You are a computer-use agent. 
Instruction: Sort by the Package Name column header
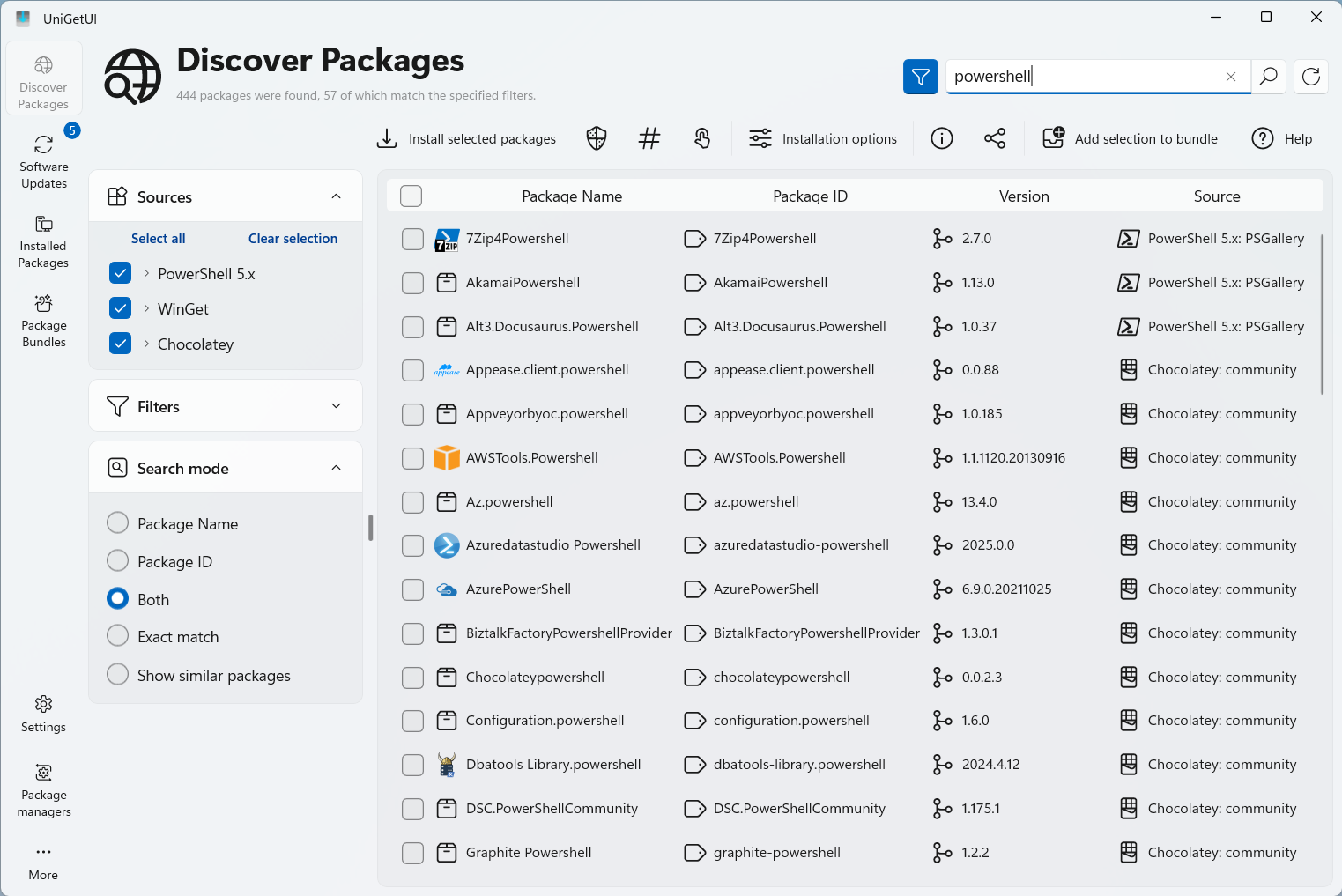(572, 196)
